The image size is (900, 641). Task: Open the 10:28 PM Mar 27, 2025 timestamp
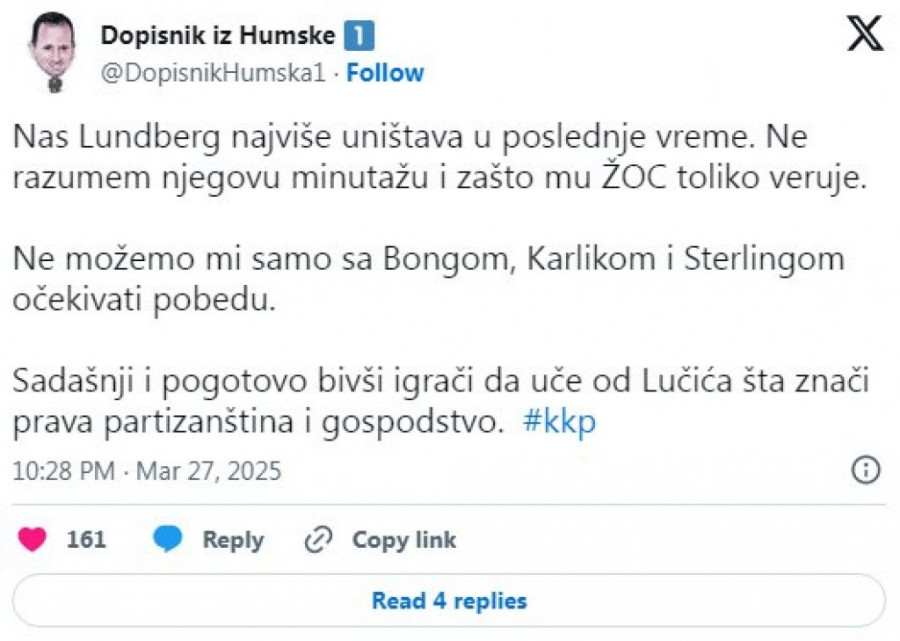147,470
